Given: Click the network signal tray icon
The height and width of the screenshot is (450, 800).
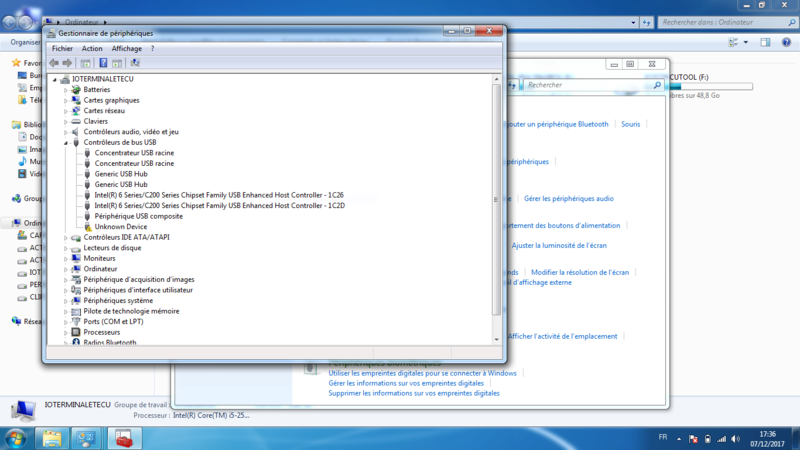Looking at the screenshot, I should coord(721,439).
